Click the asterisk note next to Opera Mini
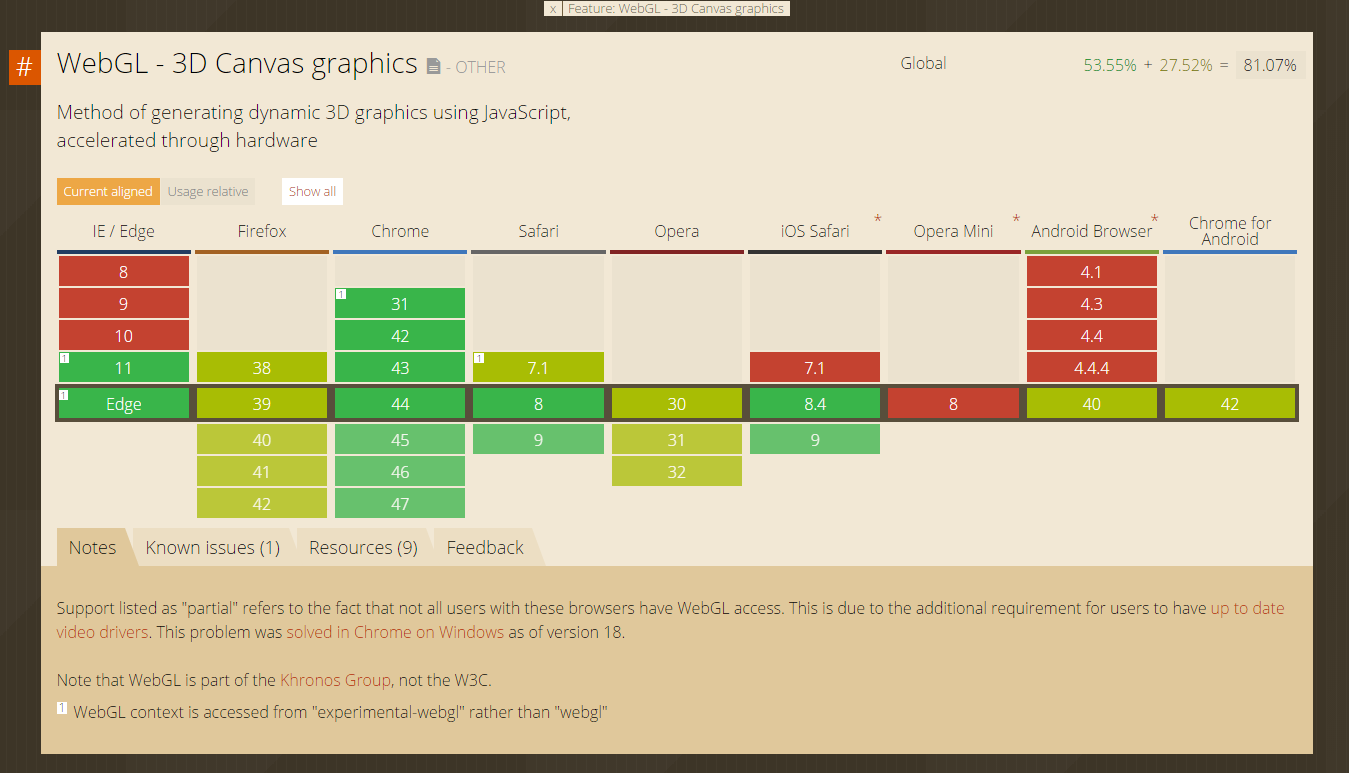Screen dimensions: 1349x773 coord(1016,219)
